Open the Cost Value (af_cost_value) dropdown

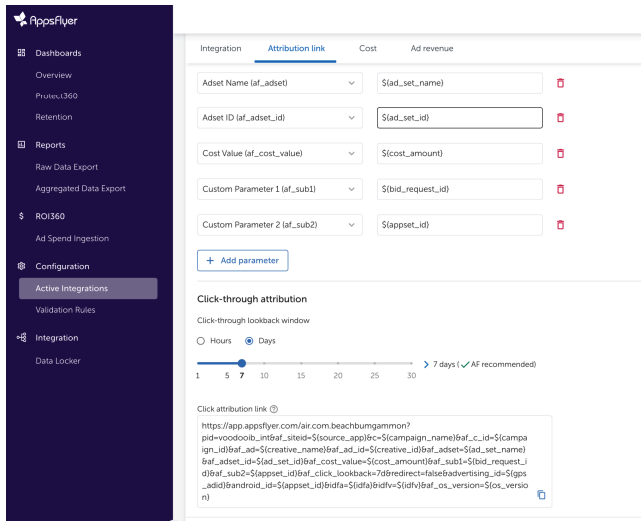(x=280, y=153)
